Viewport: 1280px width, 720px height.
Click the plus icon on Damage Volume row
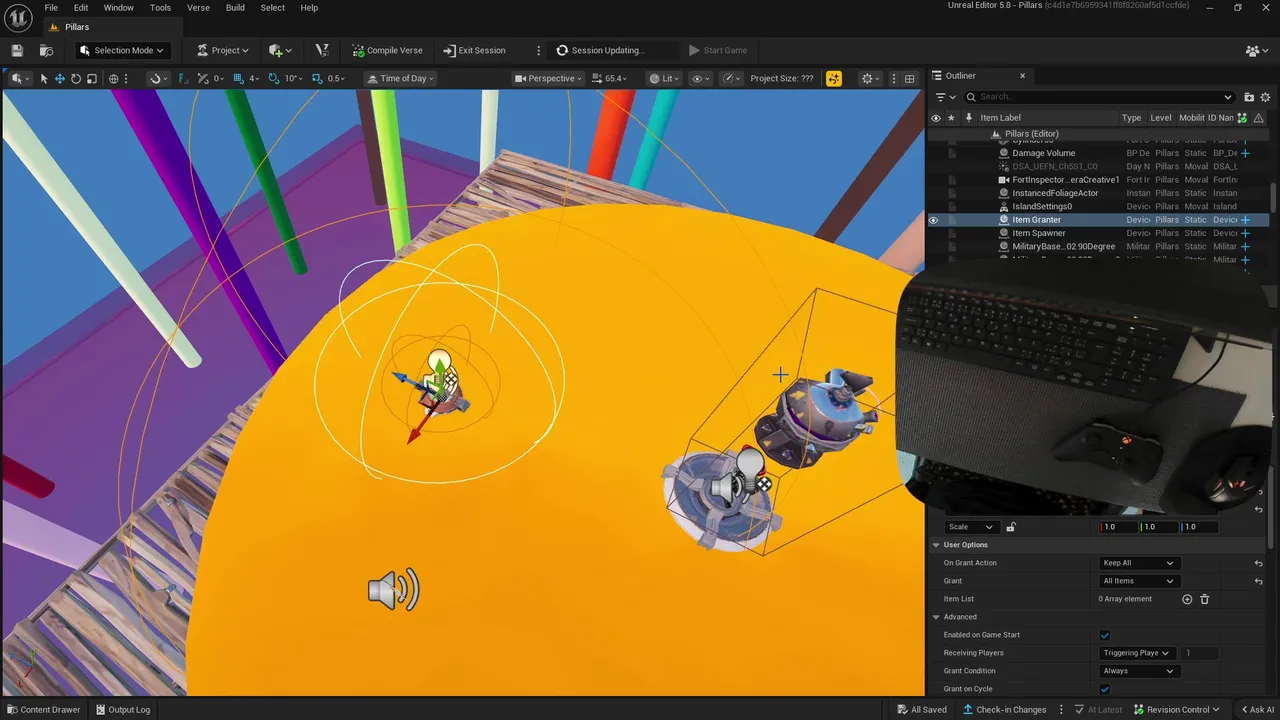click(x=1245, y=153)
